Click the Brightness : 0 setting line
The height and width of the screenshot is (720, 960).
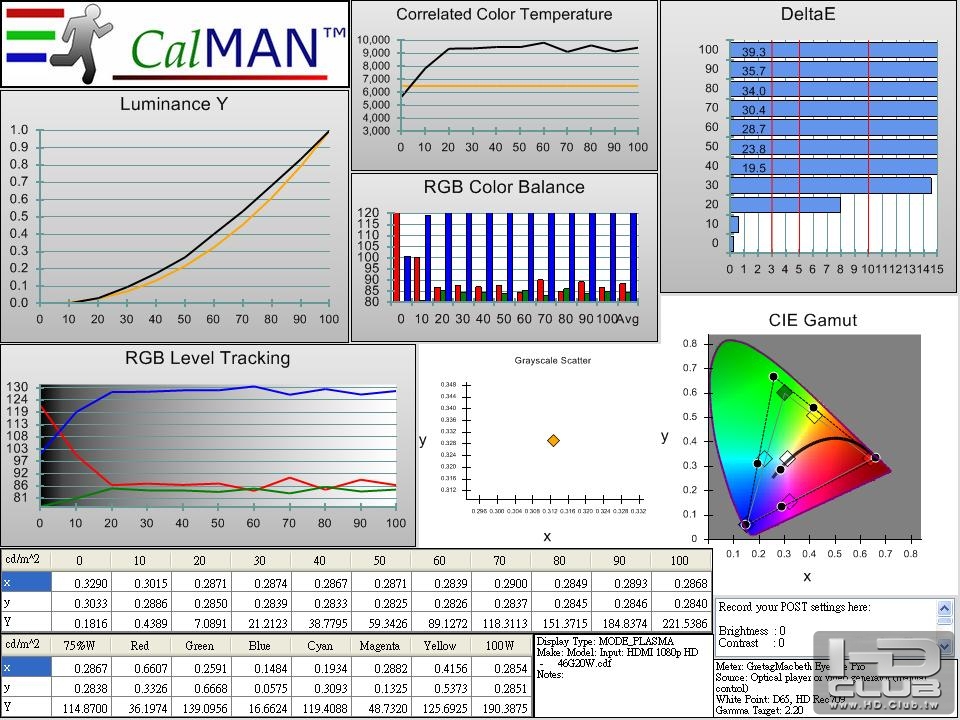point(752,631)
